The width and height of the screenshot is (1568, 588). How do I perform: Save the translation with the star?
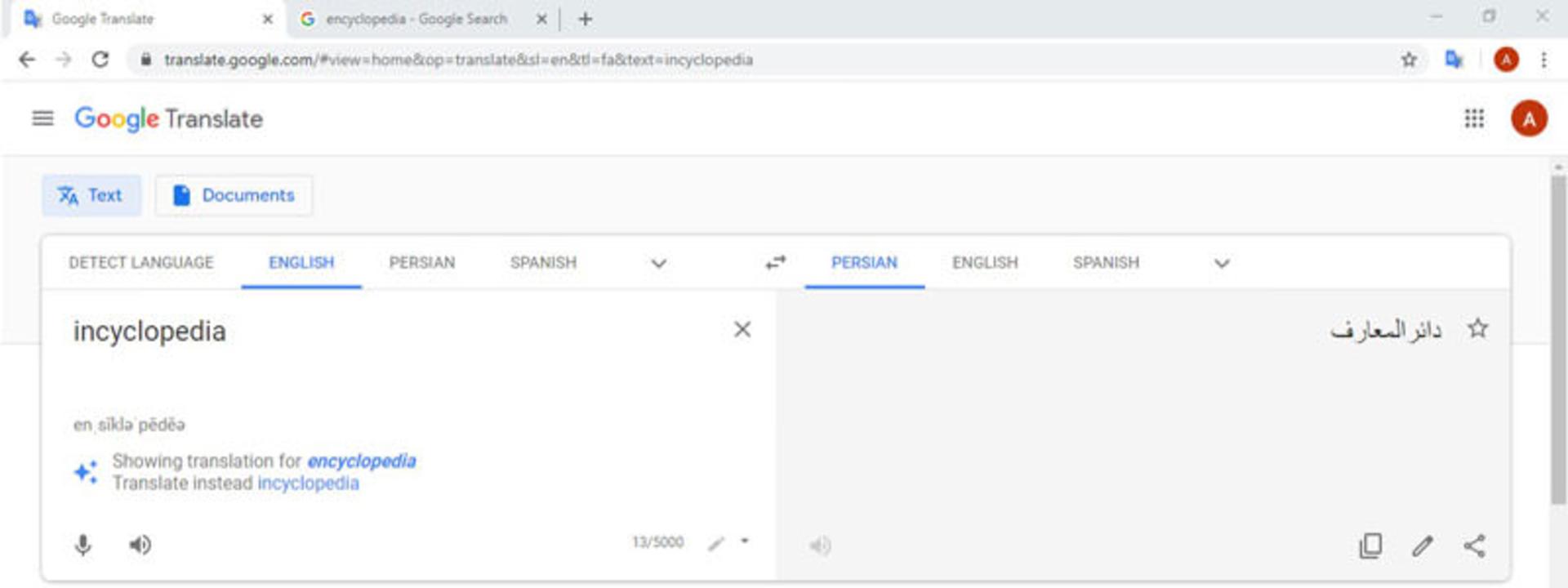tap(1477, 329)
